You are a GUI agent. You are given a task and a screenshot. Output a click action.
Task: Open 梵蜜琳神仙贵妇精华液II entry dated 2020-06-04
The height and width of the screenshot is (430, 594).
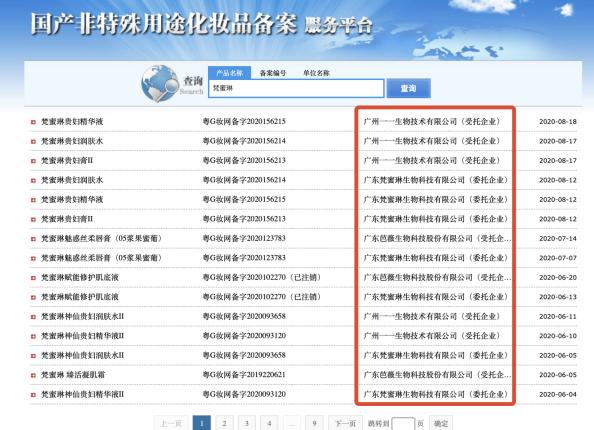(83, 394)
